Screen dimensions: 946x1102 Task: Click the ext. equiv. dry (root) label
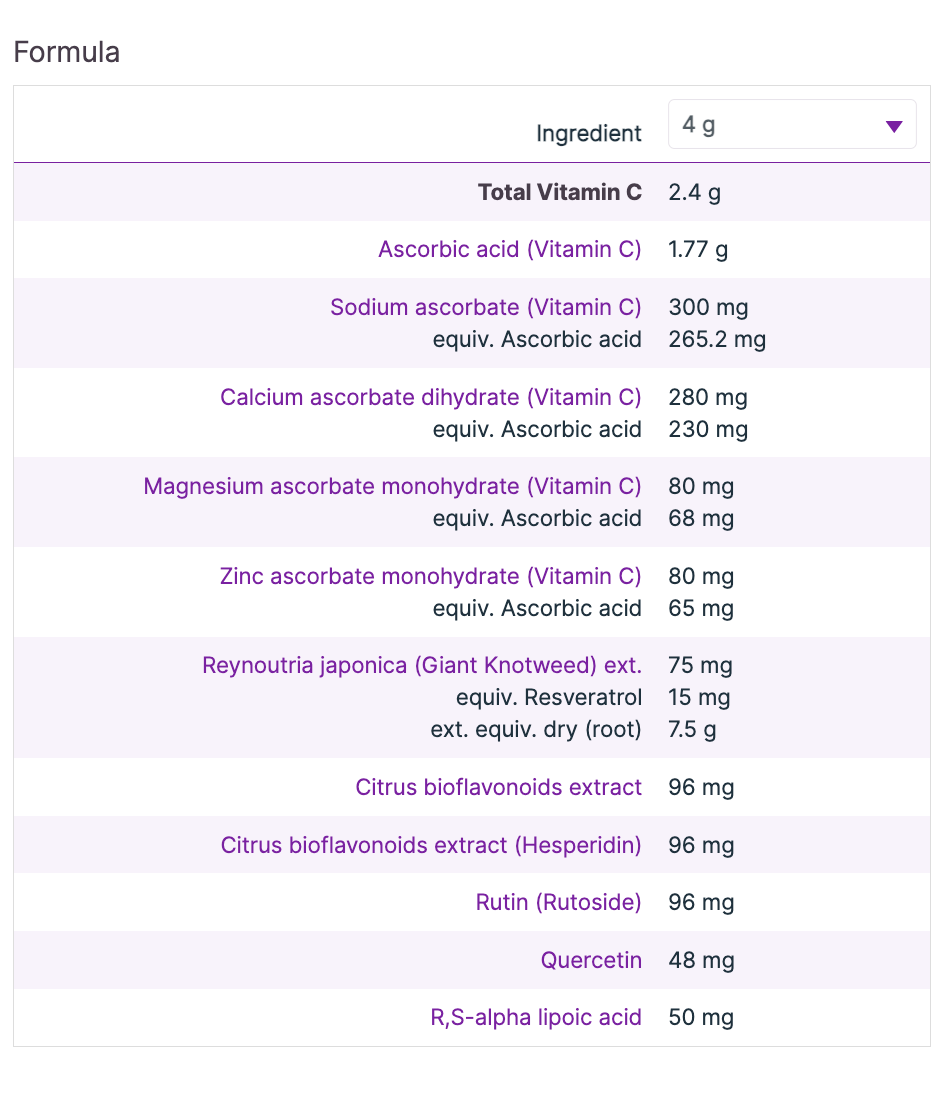click(x=536, y=729)
